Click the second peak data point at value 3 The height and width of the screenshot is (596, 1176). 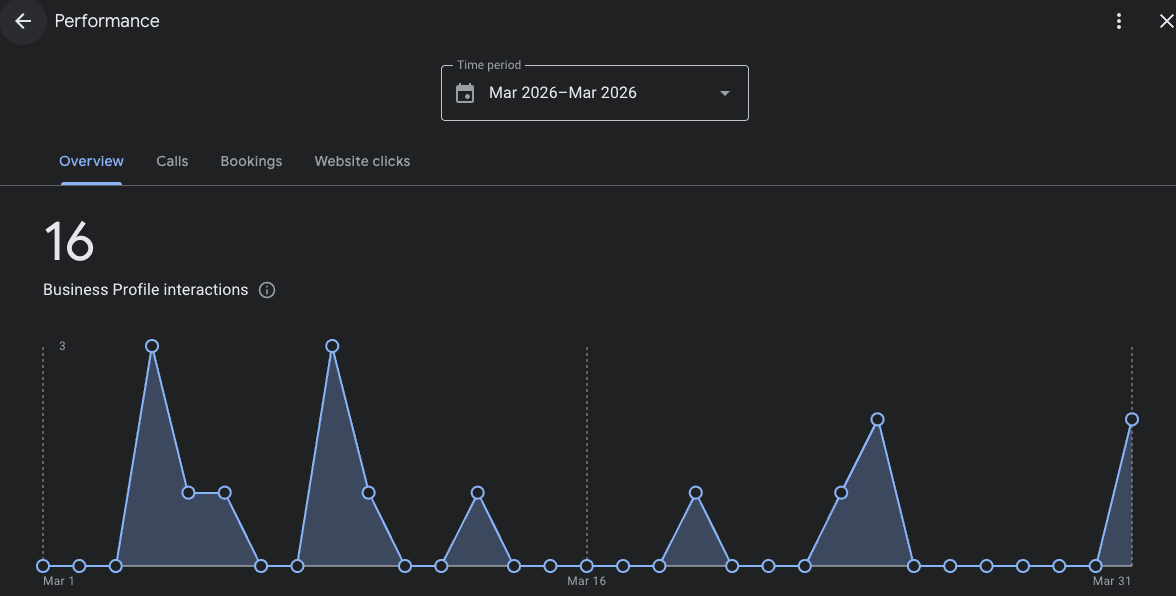[332, 346]
